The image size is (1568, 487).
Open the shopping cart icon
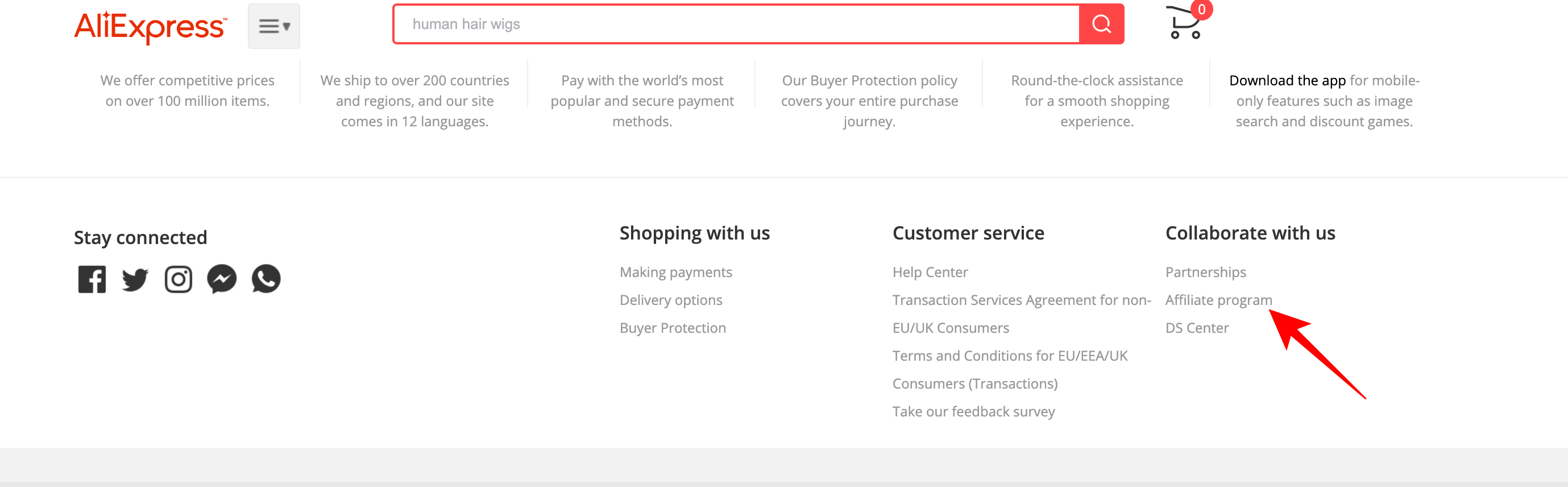coord(1184,23)
